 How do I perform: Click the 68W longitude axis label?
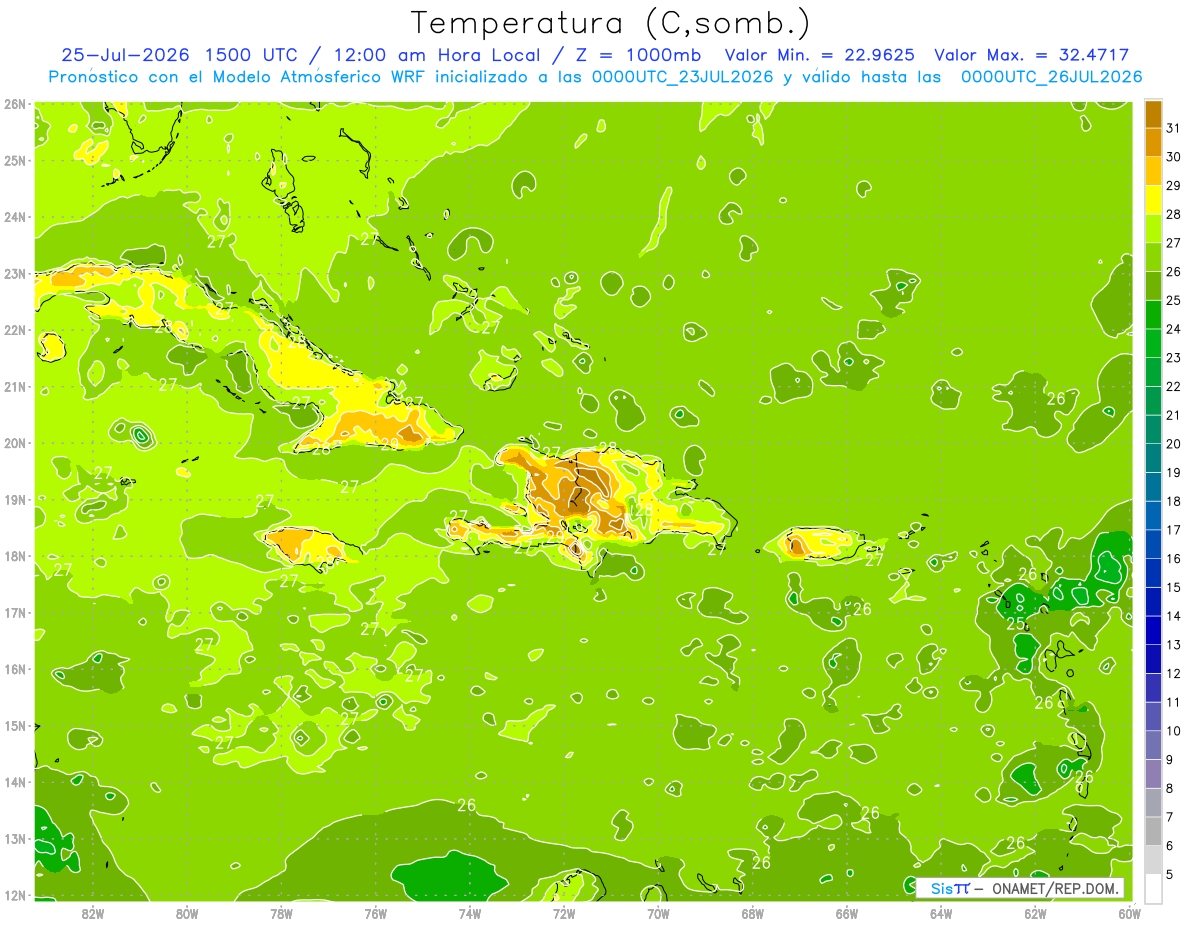tap(752, 913)
